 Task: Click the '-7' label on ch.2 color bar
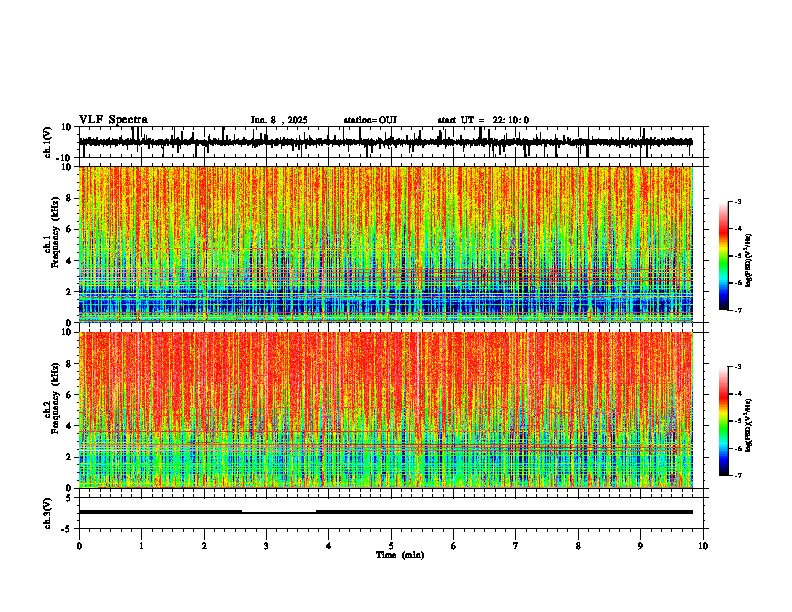click(738, 475)
